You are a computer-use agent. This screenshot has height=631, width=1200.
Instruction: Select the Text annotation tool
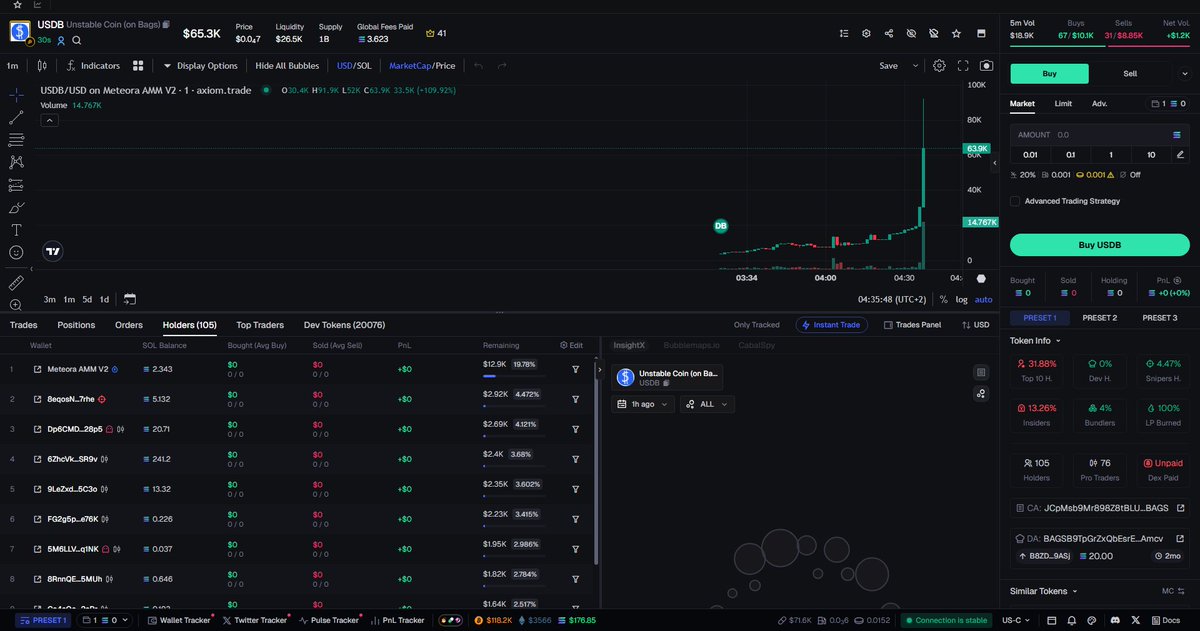point(17,230)
